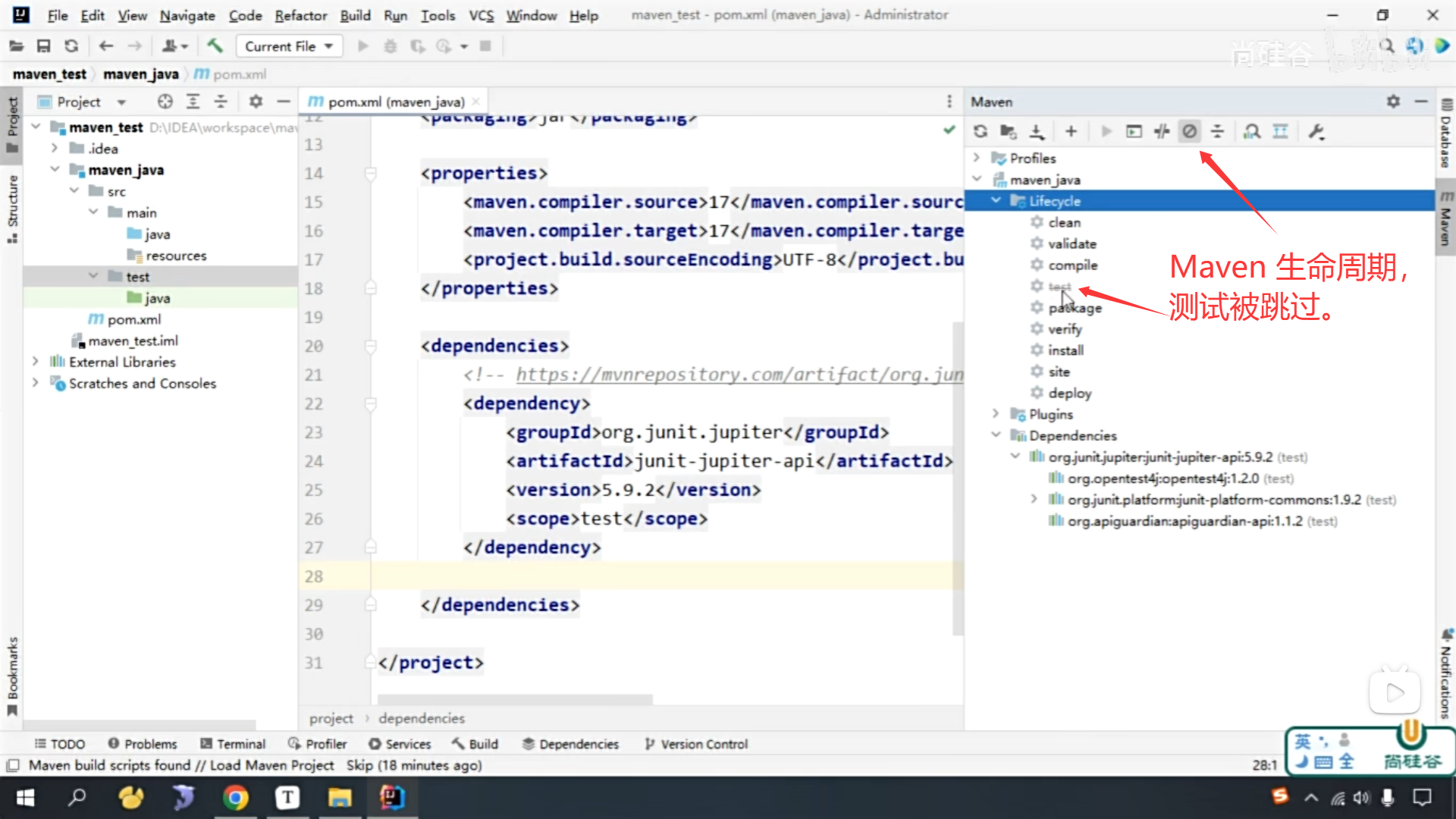Add Maven project with plus icon
Viewport: 1456px width, 819px height.
pyautogui.click(x=1071, y=132)
